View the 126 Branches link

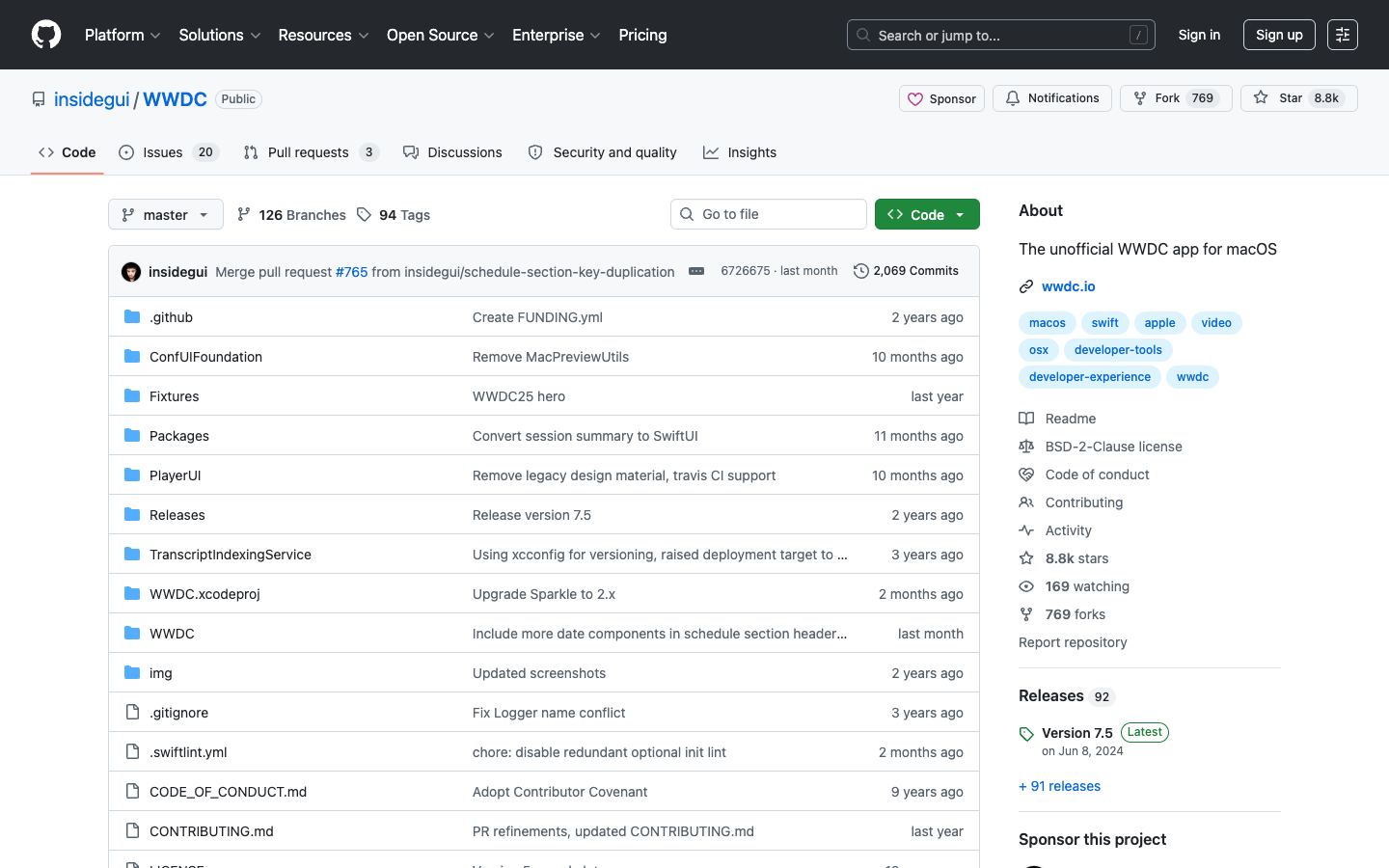coord(291,215)
